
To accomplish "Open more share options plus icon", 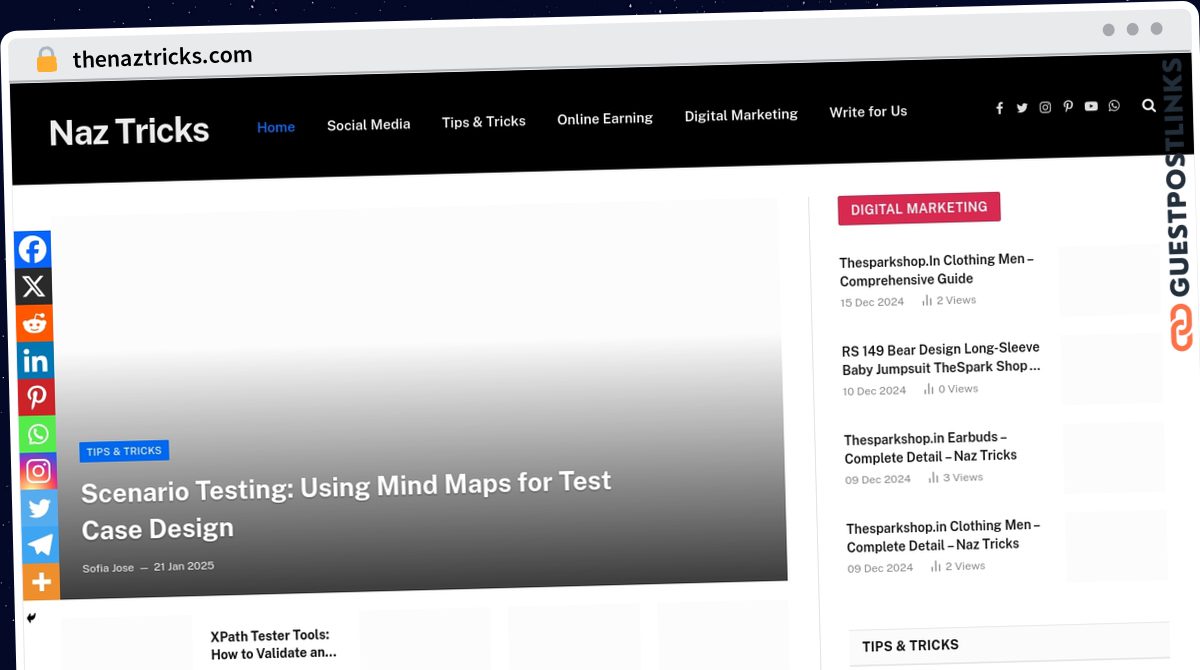I will point(42,582).
